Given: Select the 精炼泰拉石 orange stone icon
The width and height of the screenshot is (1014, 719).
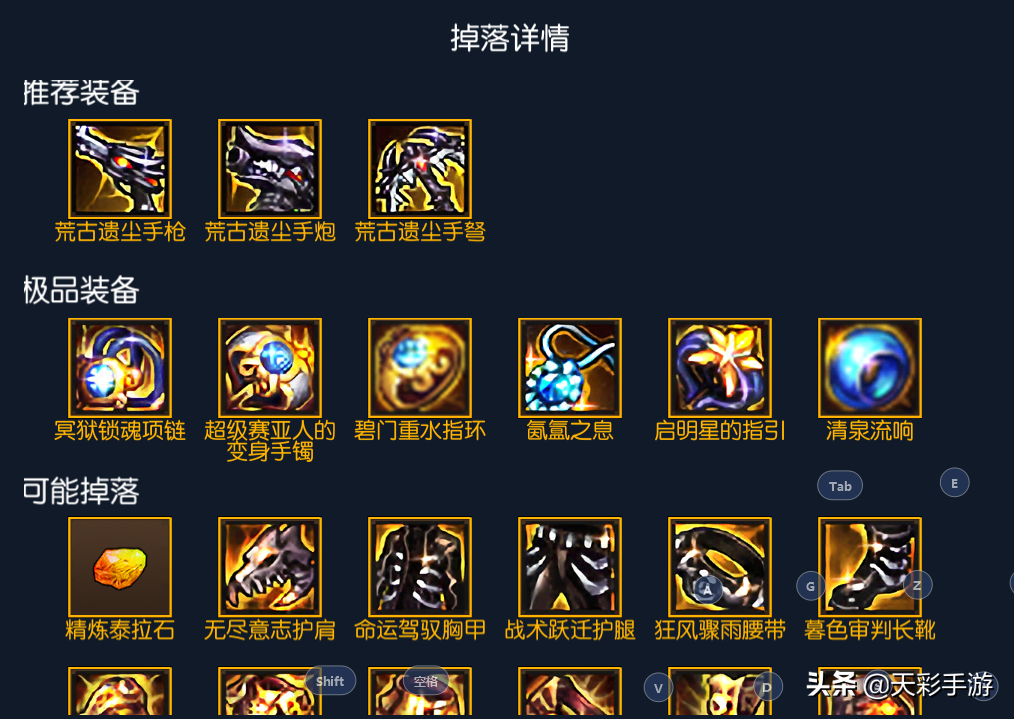Looking at the screenshot, I should click(120, 567).
